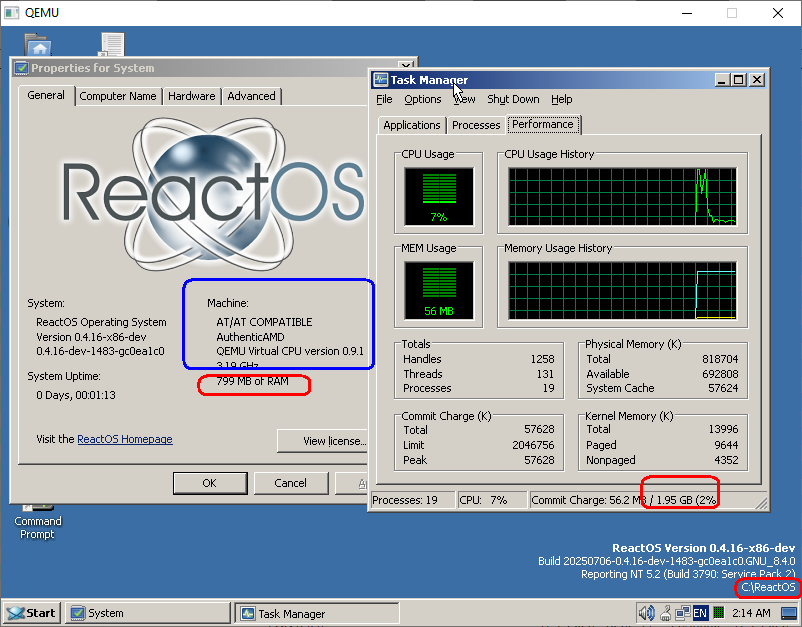Click the System taskbar button
This screenshot has width=802, height=627.
point(148,613)
